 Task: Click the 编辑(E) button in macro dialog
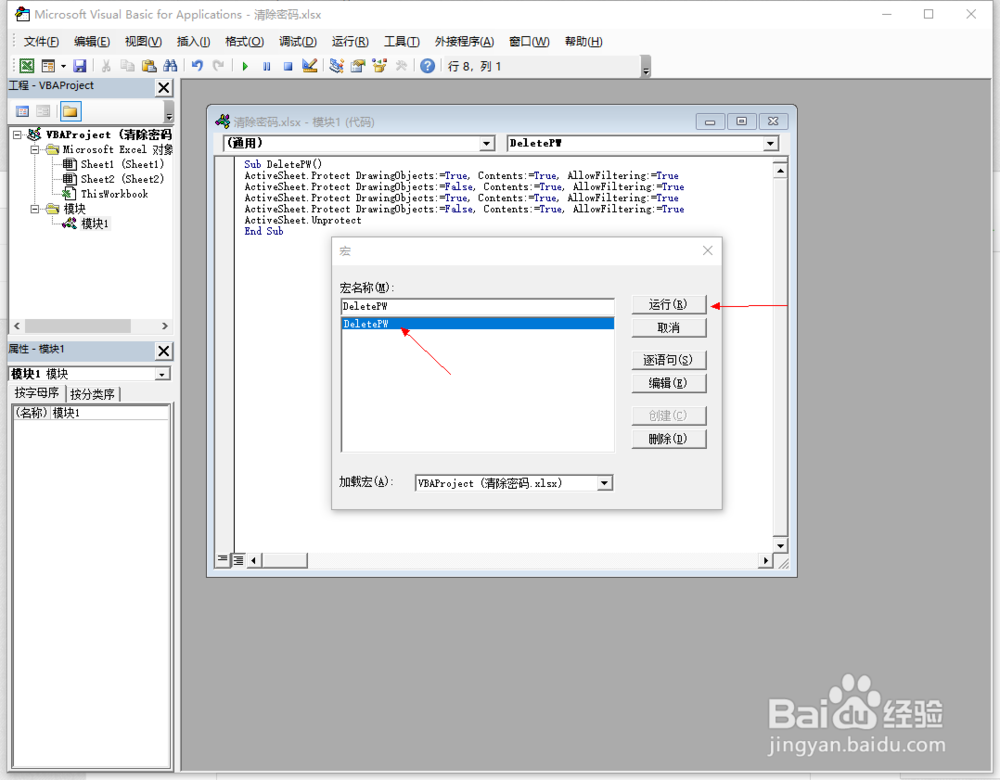pos(668,383)
